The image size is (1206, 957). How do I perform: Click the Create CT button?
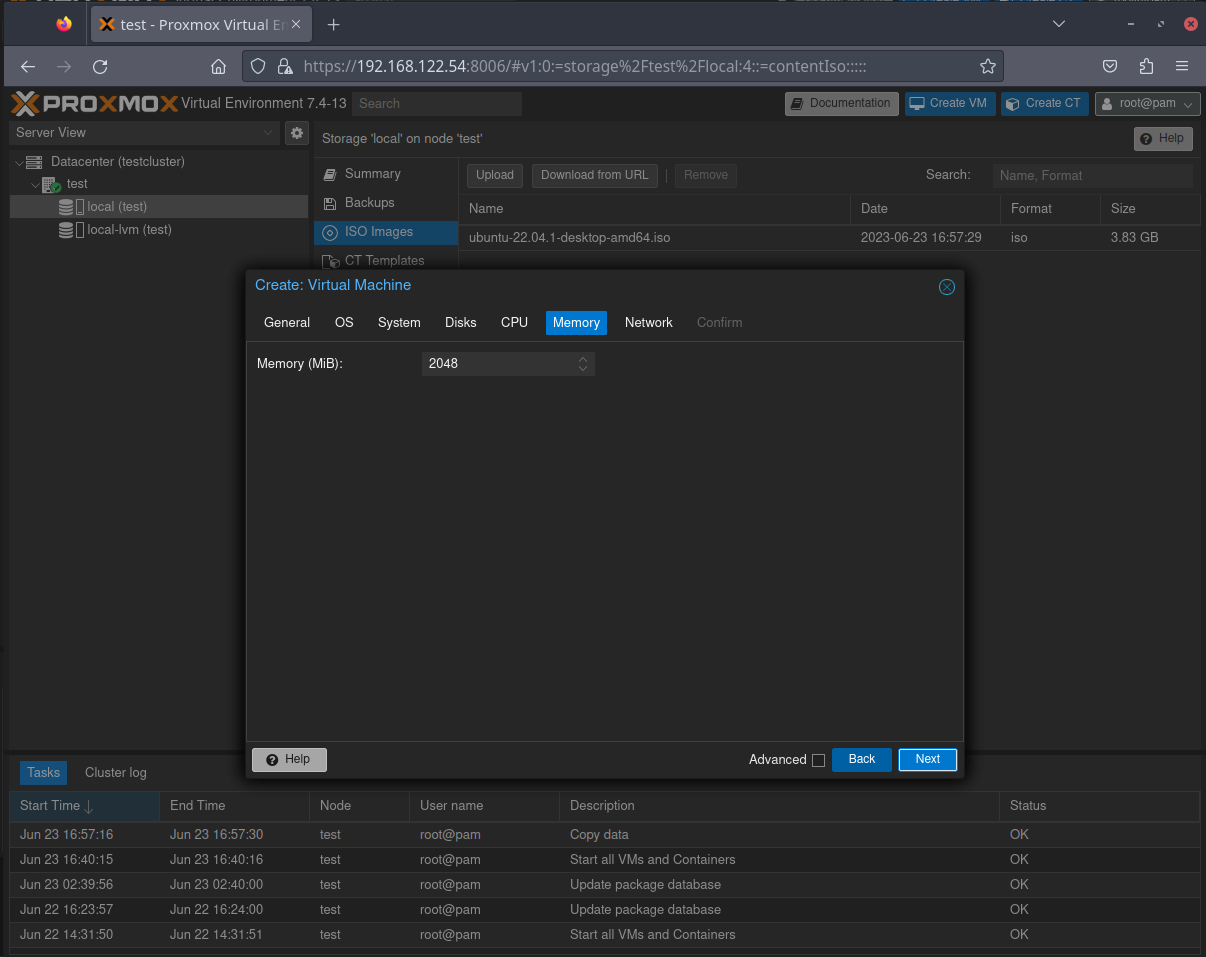[x=1045, y=103]
